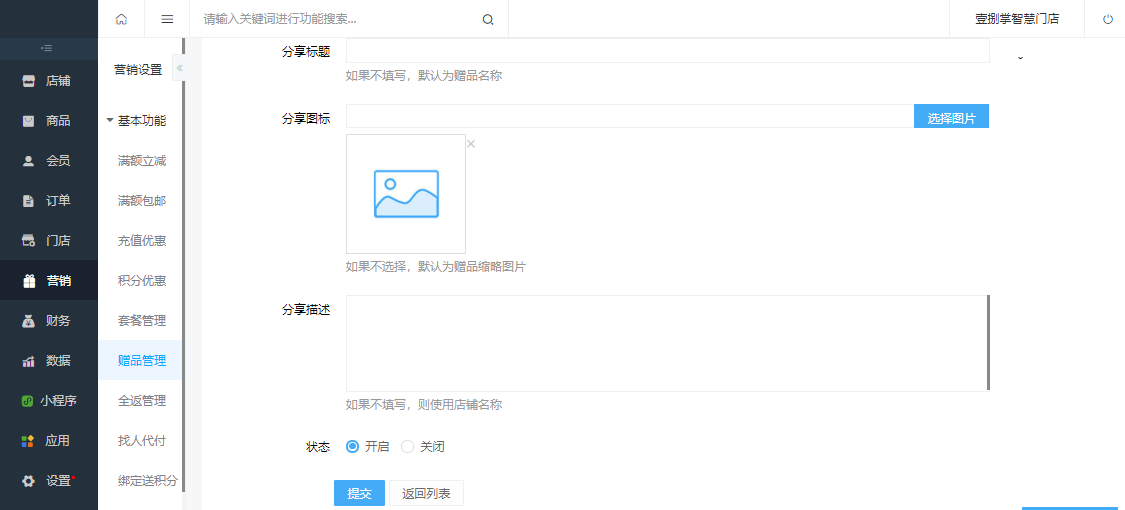The image size is (1125, 510).
Task: Collapse the 基本功能 group triangle
Action: click(110, 121)
